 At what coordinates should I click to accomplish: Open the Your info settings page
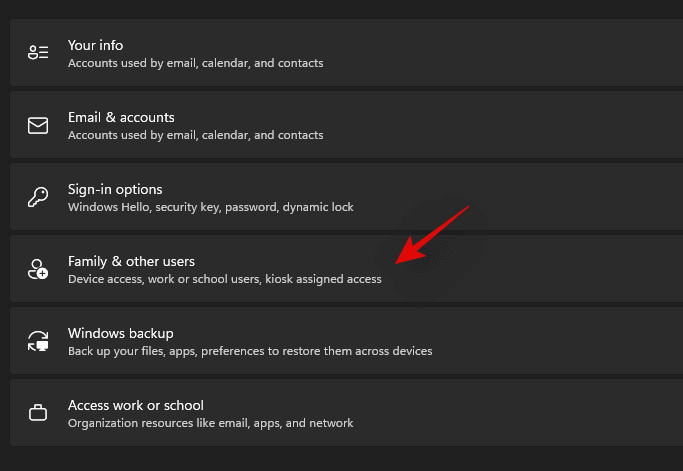pyautogui.click(x=95, y=45)
